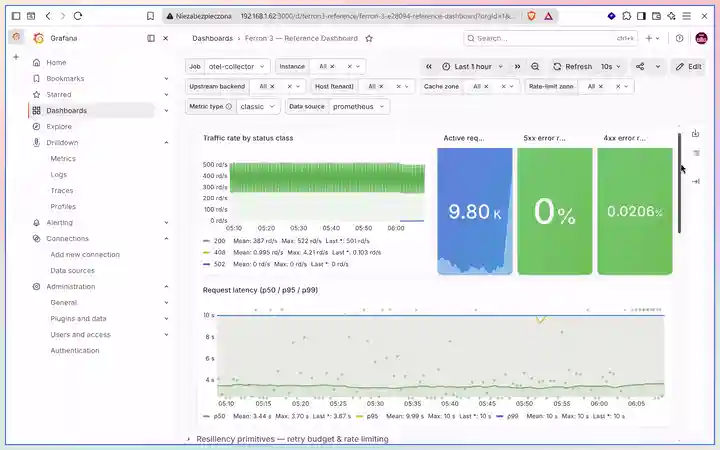Image resolution: width=720 pixels, height=450 pixels.
Task: Collapse the Connections section
Action: click(x=166, y=239)
